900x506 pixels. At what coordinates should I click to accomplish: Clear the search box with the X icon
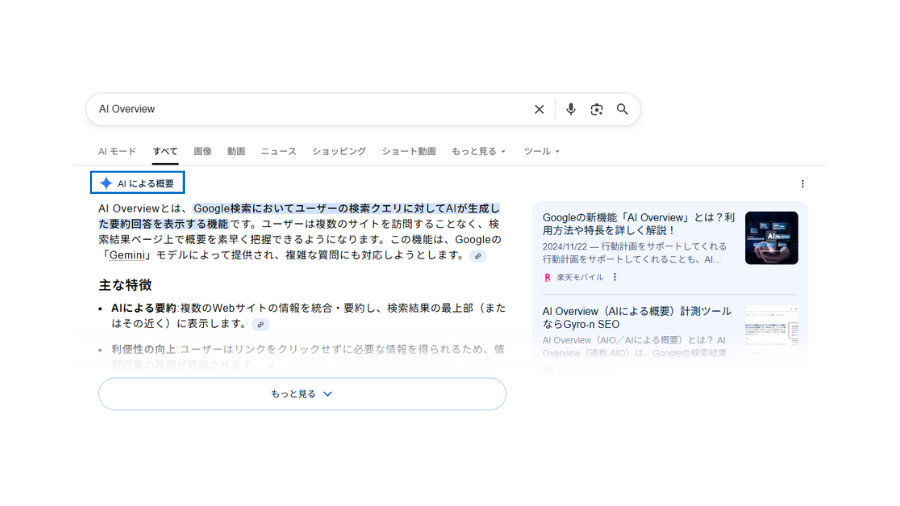[539, 109]
